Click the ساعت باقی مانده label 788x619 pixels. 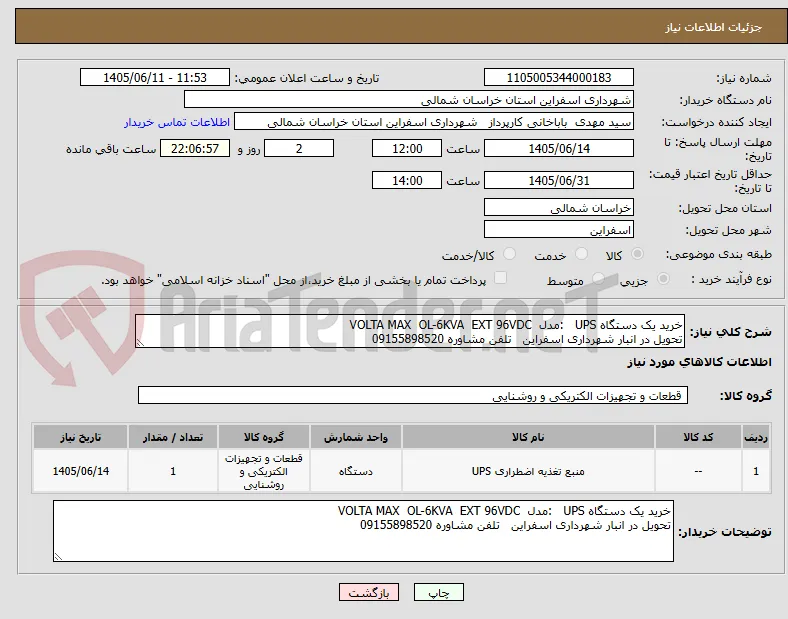[111, 149]
